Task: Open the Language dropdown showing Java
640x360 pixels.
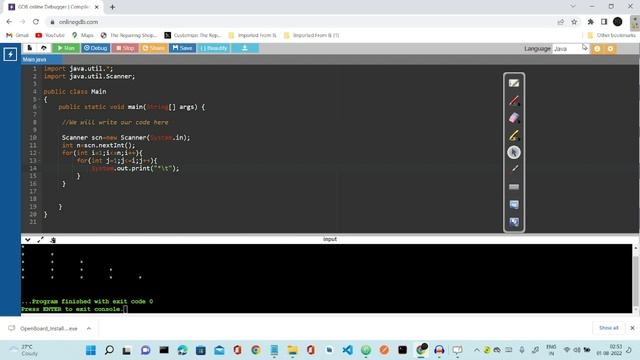Action: point(570,49)
